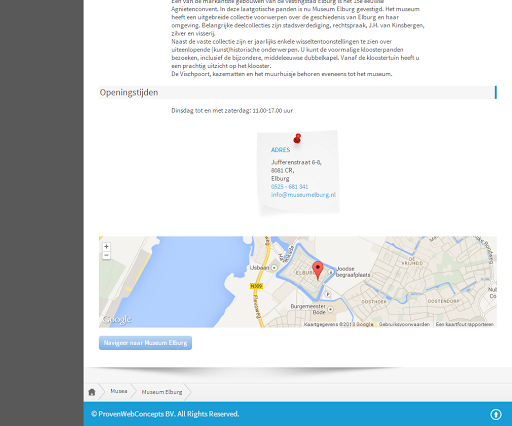
Task: Click the Joodse begraafplaats map icon
Action: [x=331, y=272]
